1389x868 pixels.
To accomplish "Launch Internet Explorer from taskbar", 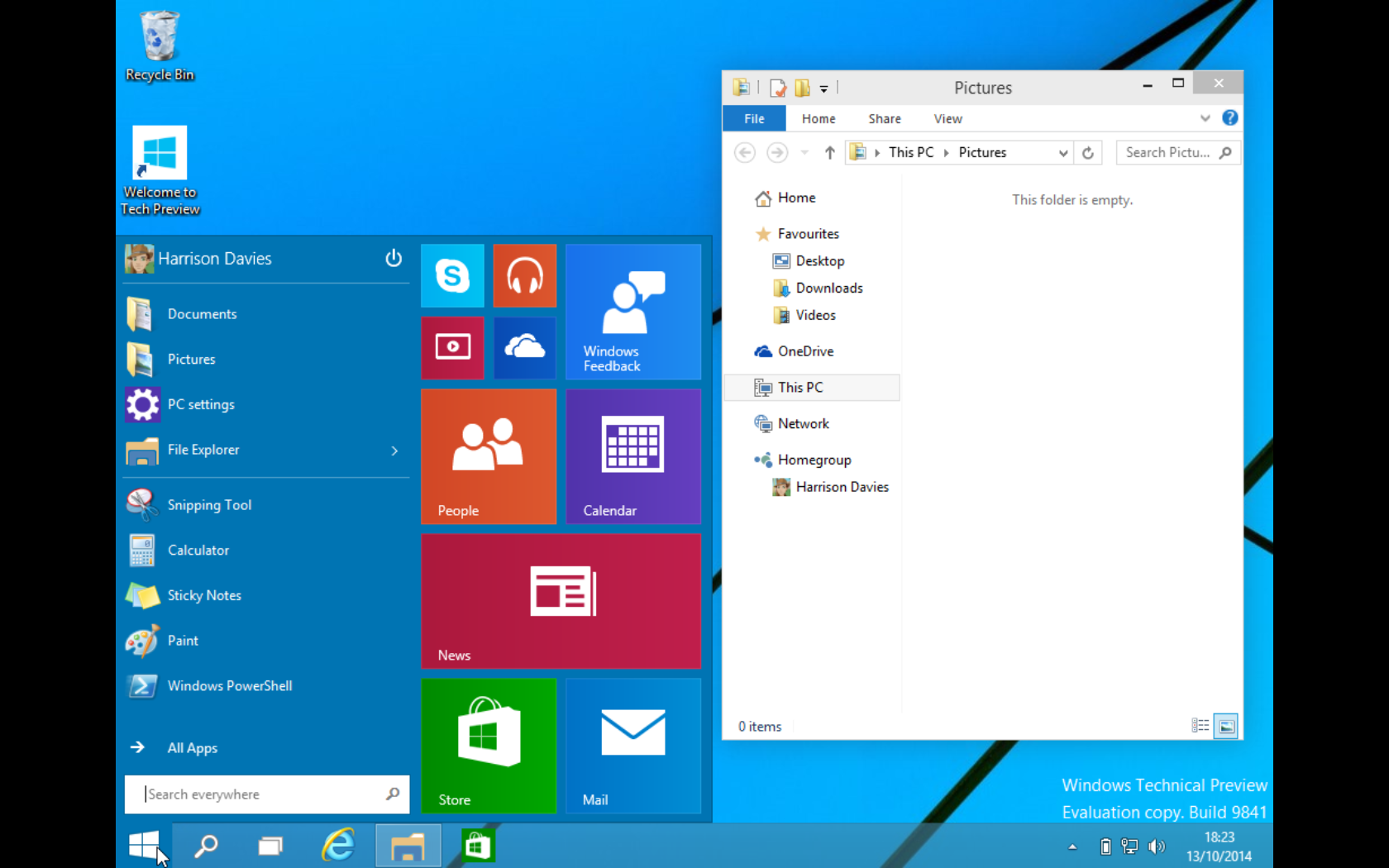I will pyautogui.click(x=338, y=845).
